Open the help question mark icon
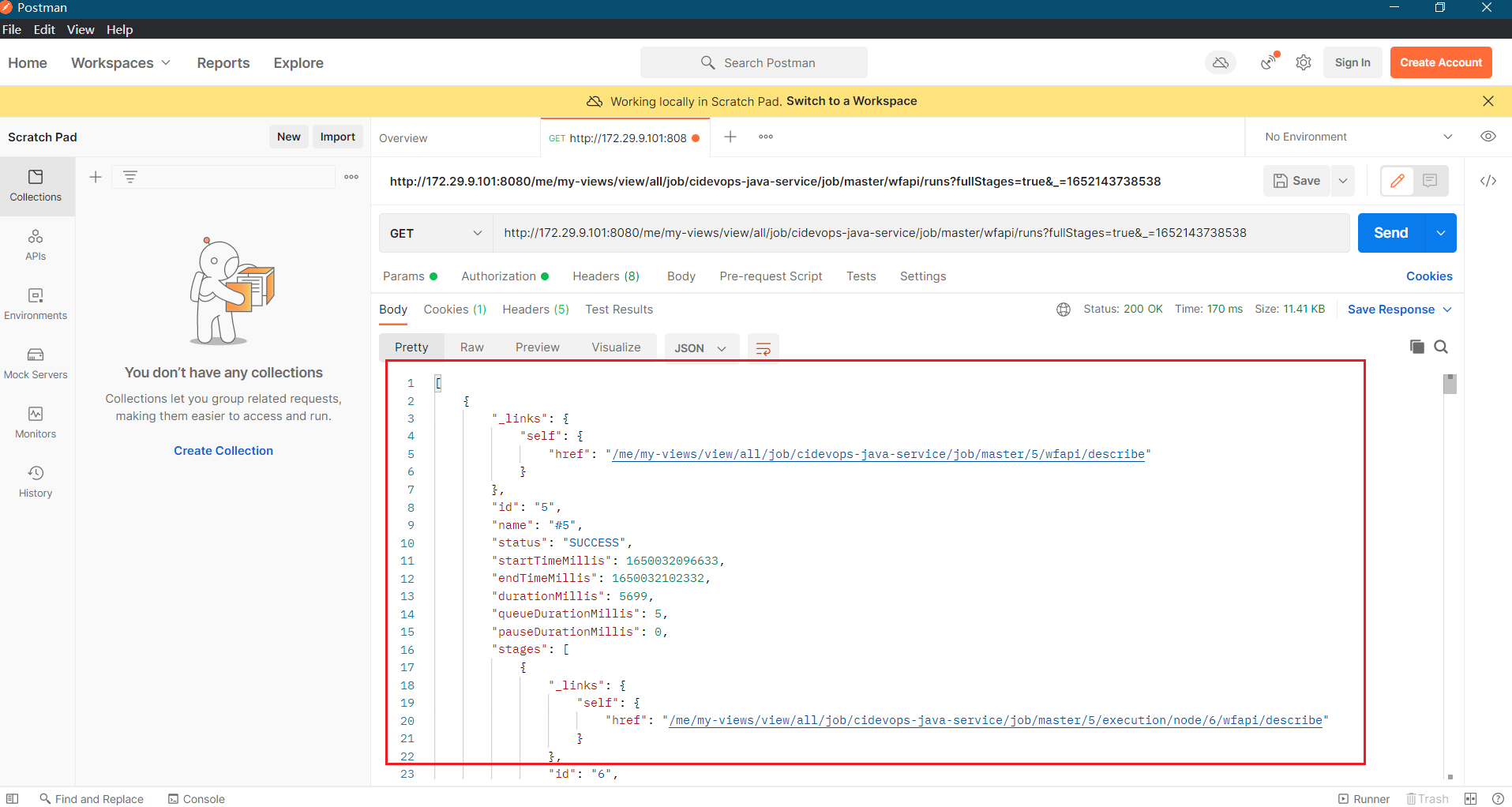 1498,799
